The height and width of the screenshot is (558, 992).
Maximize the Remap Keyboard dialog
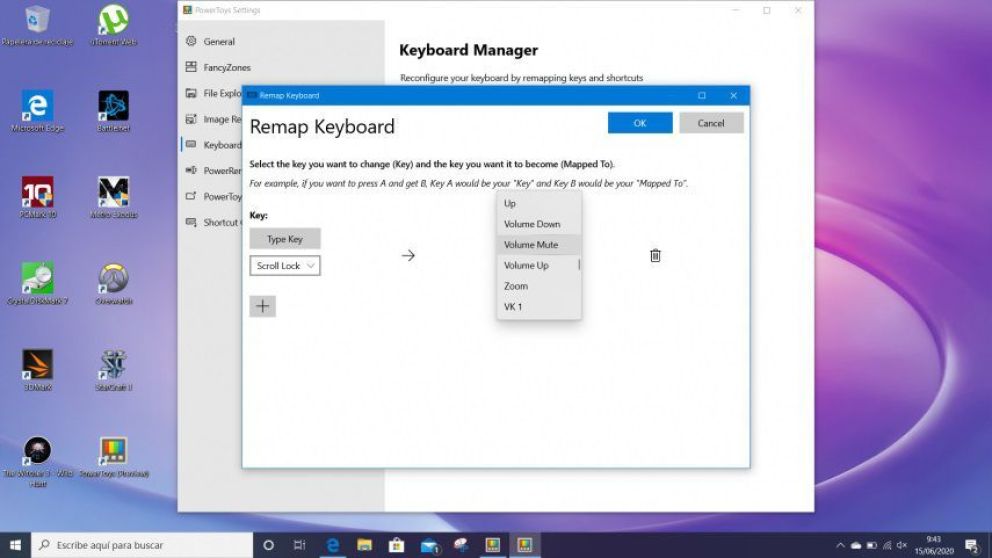click(x=702, y=96)
